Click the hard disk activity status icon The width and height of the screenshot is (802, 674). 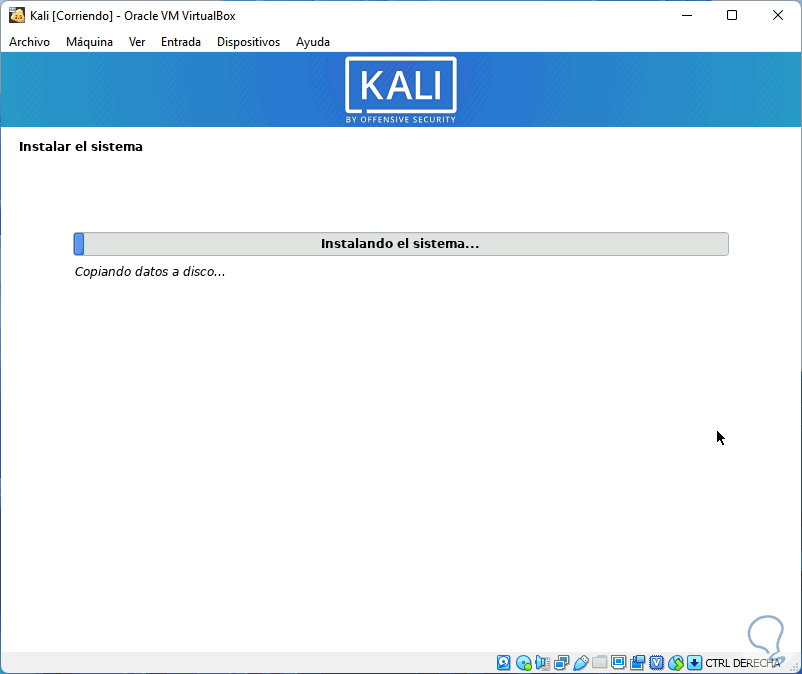[x=503, y=663]
